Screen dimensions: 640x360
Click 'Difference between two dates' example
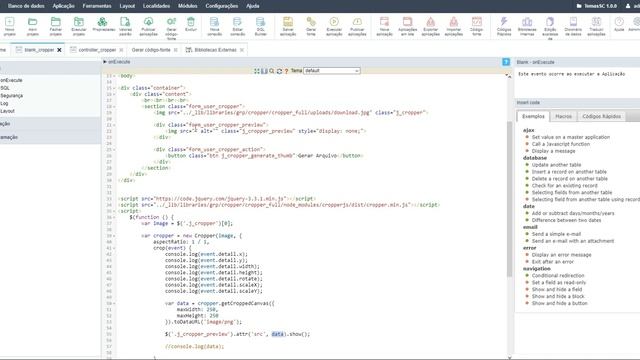point(566,220)
